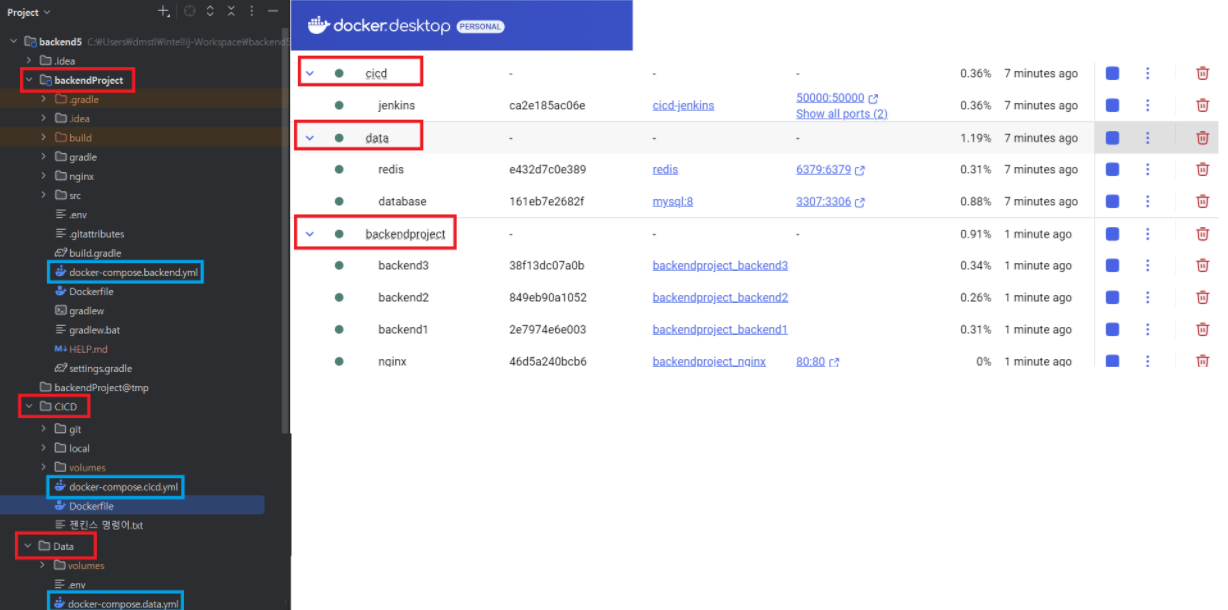The height and width of the screenshot is (610, 1228).
Task: Open the backendproject_backend3 image link
Action: coord(720,265)
